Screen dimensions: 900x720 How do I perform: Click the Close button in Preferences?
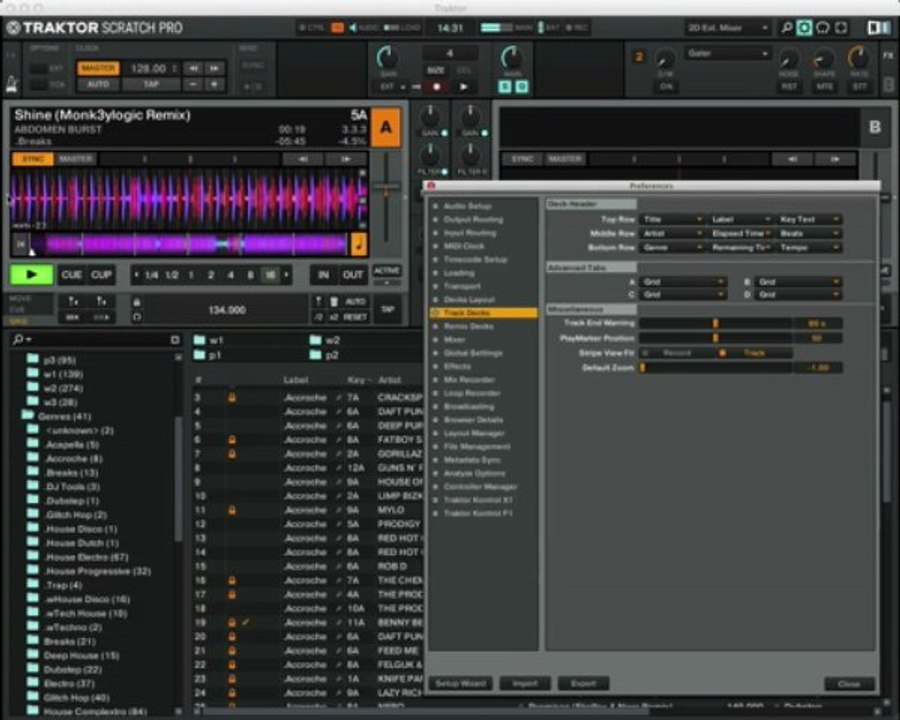pos(849,684)
